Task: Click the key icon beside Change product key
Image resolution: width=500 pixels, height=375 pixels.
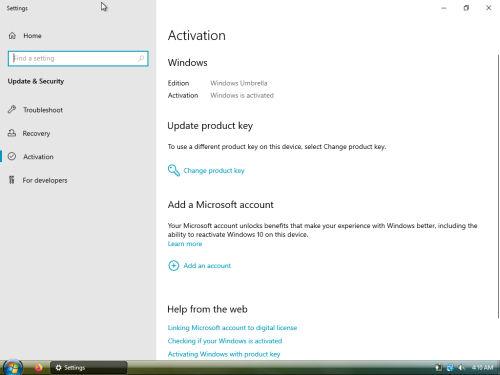Action: [174, 170]
